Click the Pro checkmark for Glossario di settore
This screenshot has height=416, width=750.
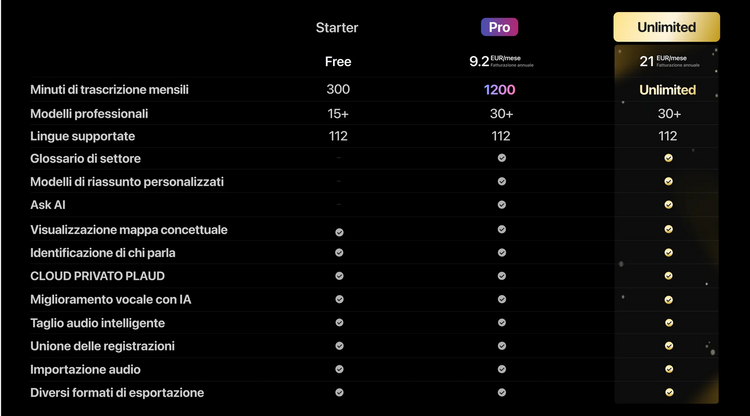501,158
